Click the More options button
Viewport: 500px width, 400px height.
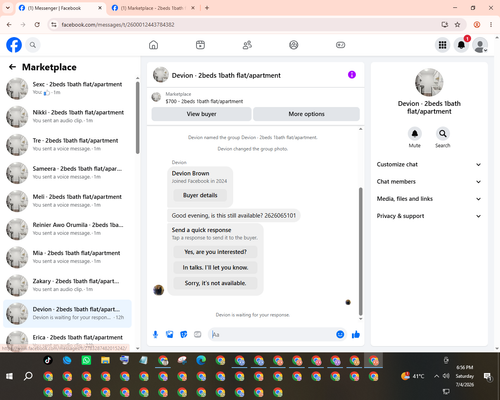coord(306,114)
